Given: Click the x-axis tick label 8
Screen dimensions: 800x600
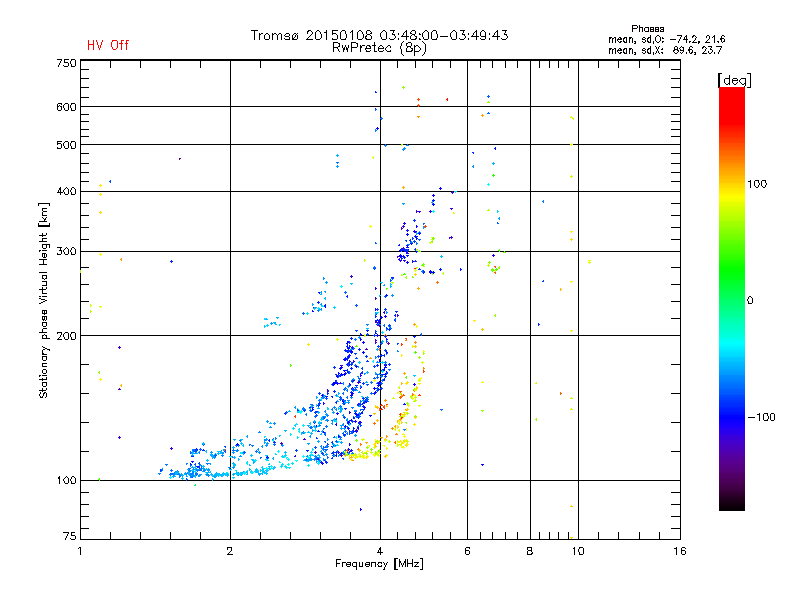Looking at the screenshot, I should 530,551.
